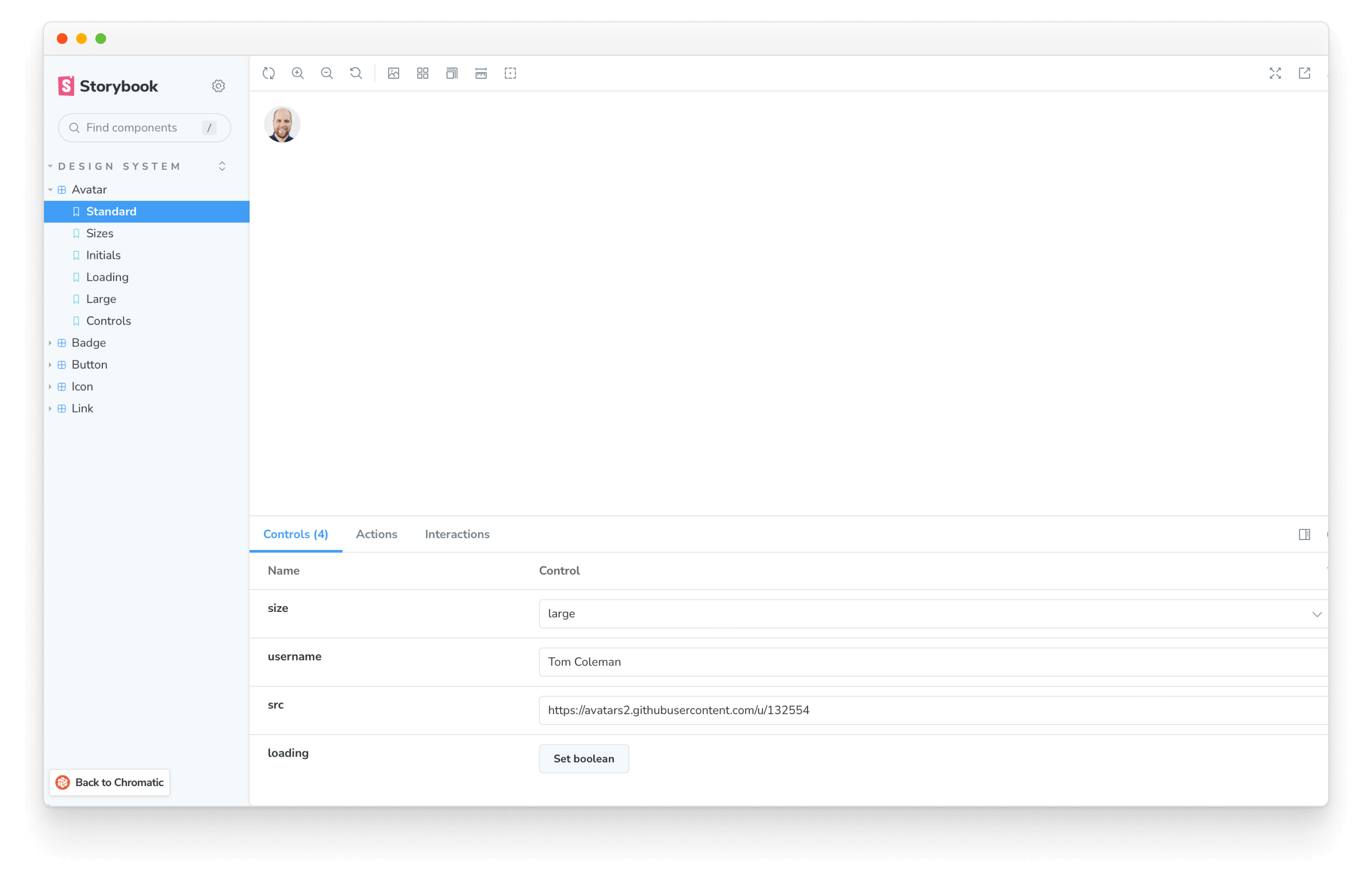Click the stacked view icon
Screen dimensions: 1372x882
[451, 73]
